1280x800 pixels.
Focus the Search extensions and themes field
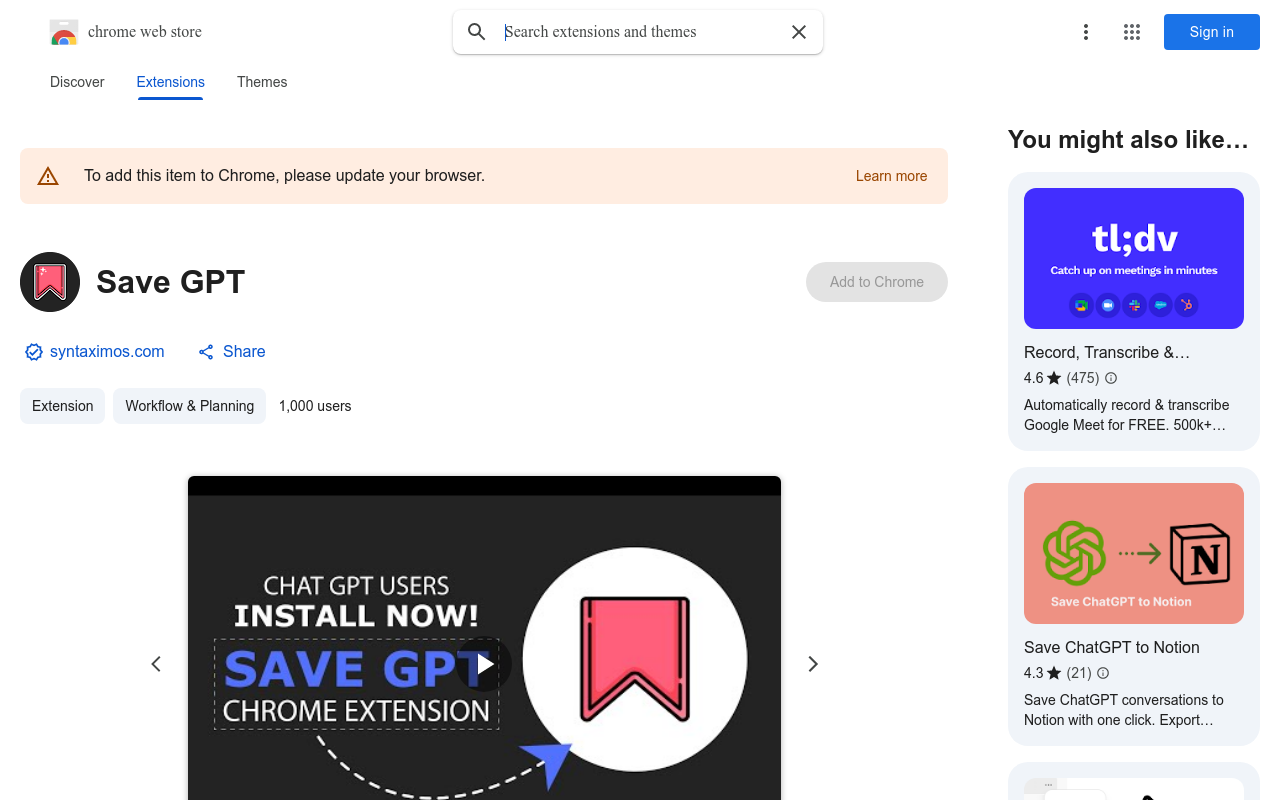tap(640, 32)
